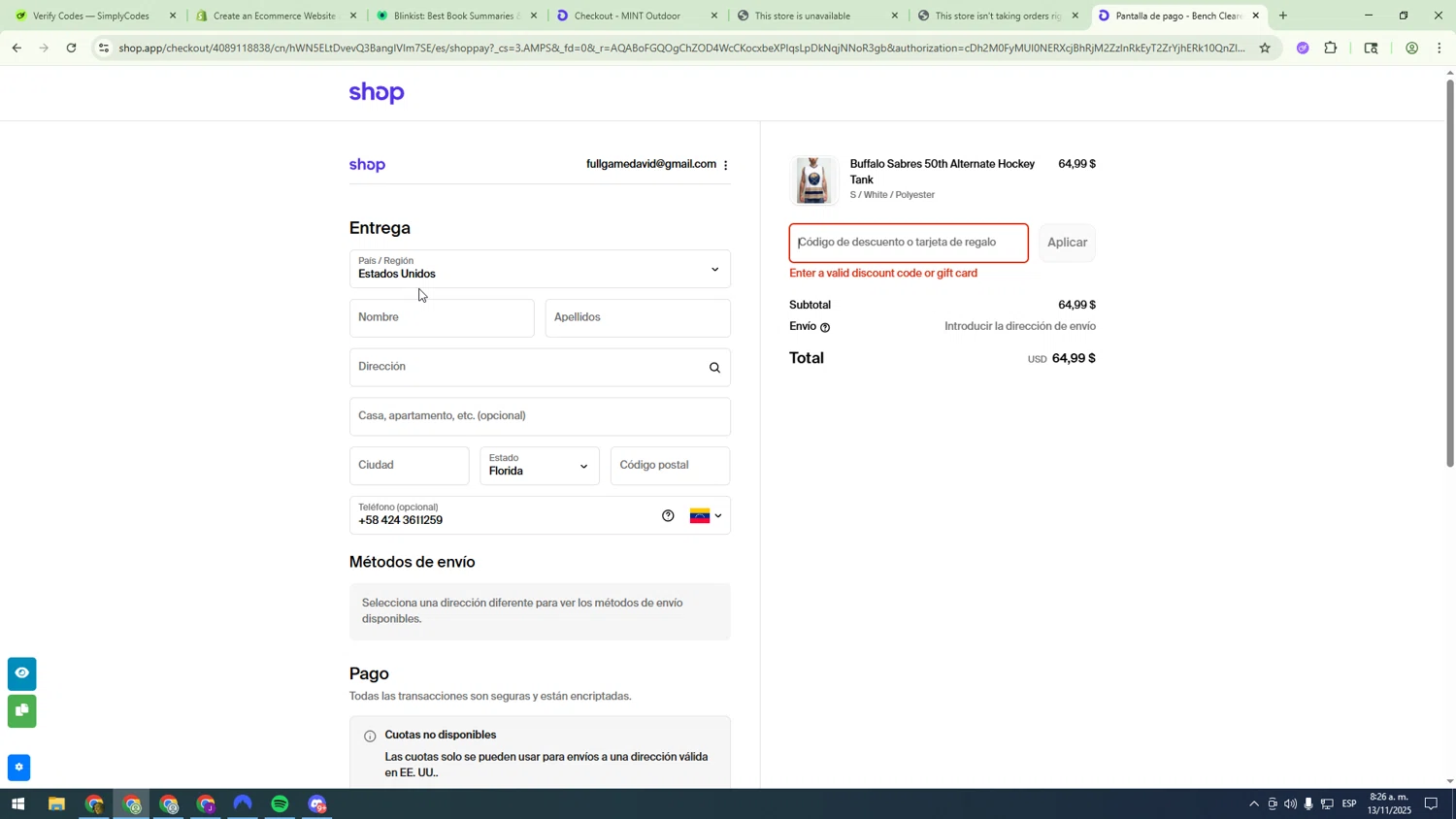
Task: Open the purple extension icon in toolbar
Action: [1303, 48]
